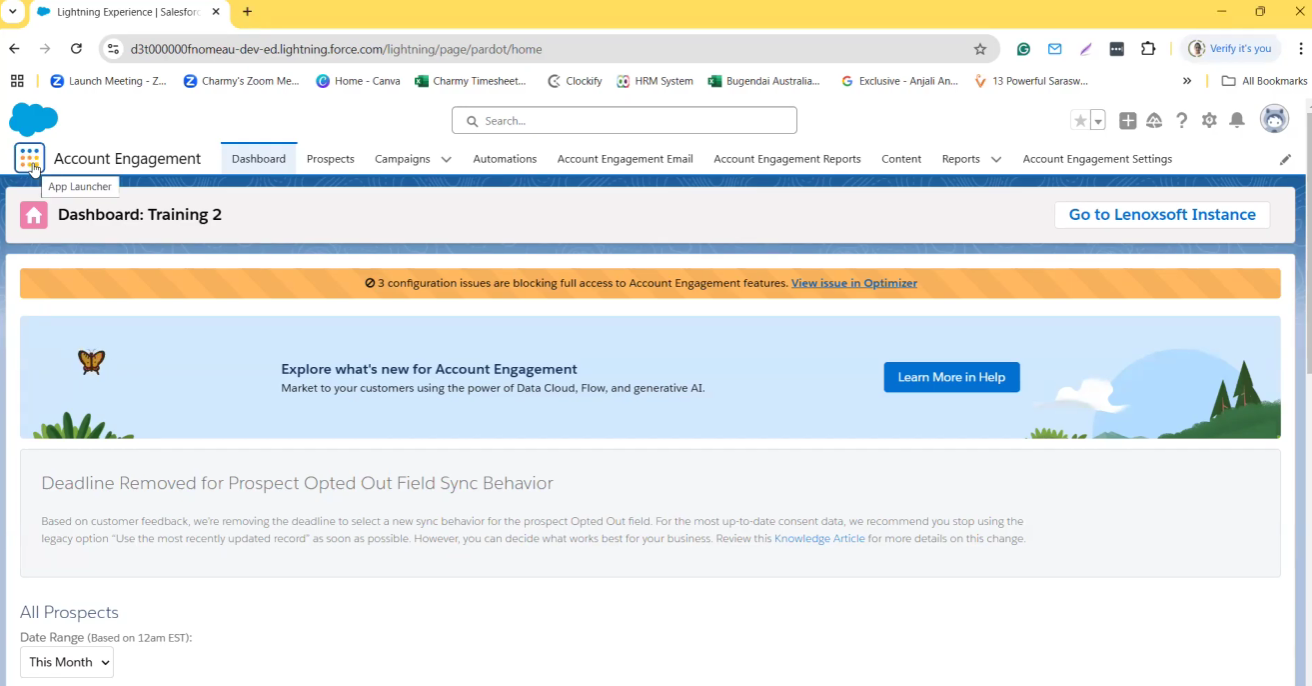The width and height of the screenshot is (1312, 686).
Task: Open the 13 Powerful Saraswati bookmark
Action: (x=1031, y=81)
